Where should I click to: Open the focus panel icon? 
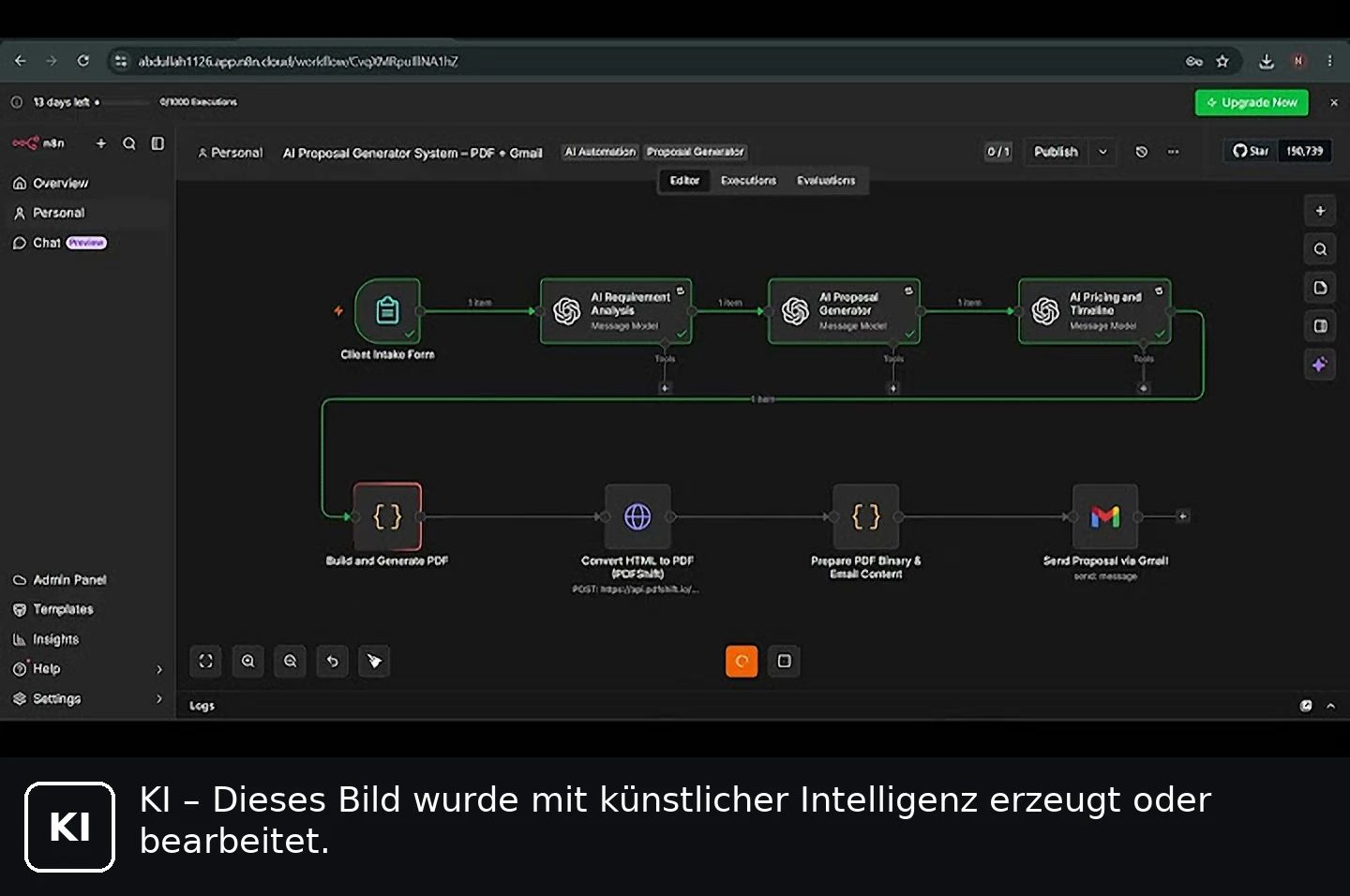coord(1320,326)
